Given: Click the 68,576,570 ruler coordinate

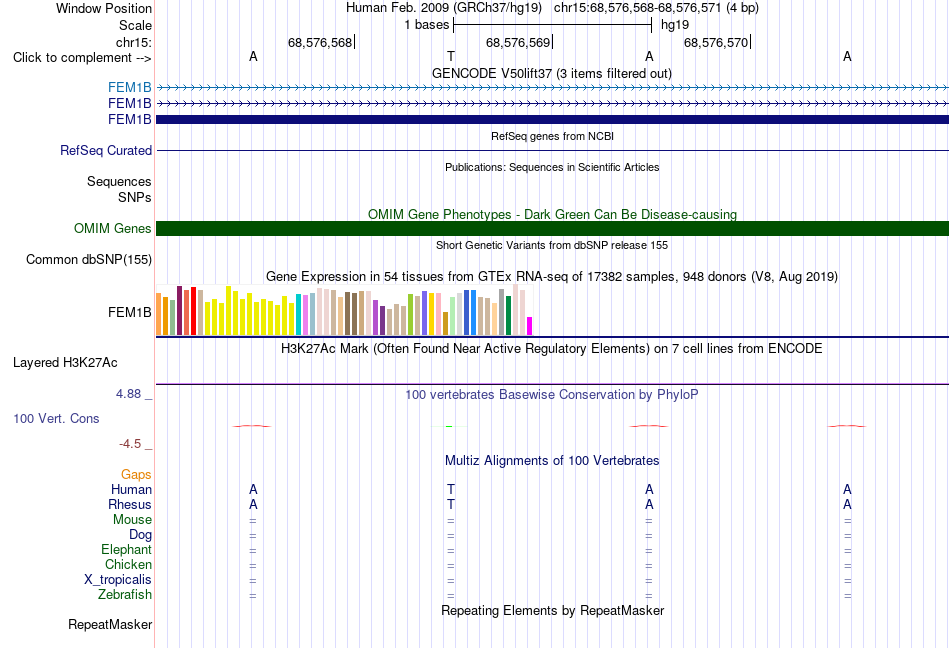Looking at the screenshot, I should [x=716, y=42].
